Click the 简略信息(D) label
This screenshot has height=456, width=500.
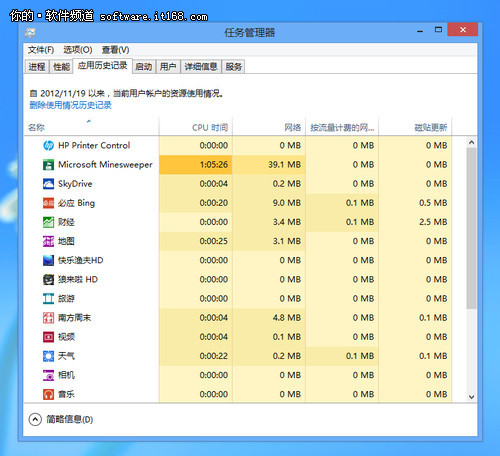(x=70, y=419)
